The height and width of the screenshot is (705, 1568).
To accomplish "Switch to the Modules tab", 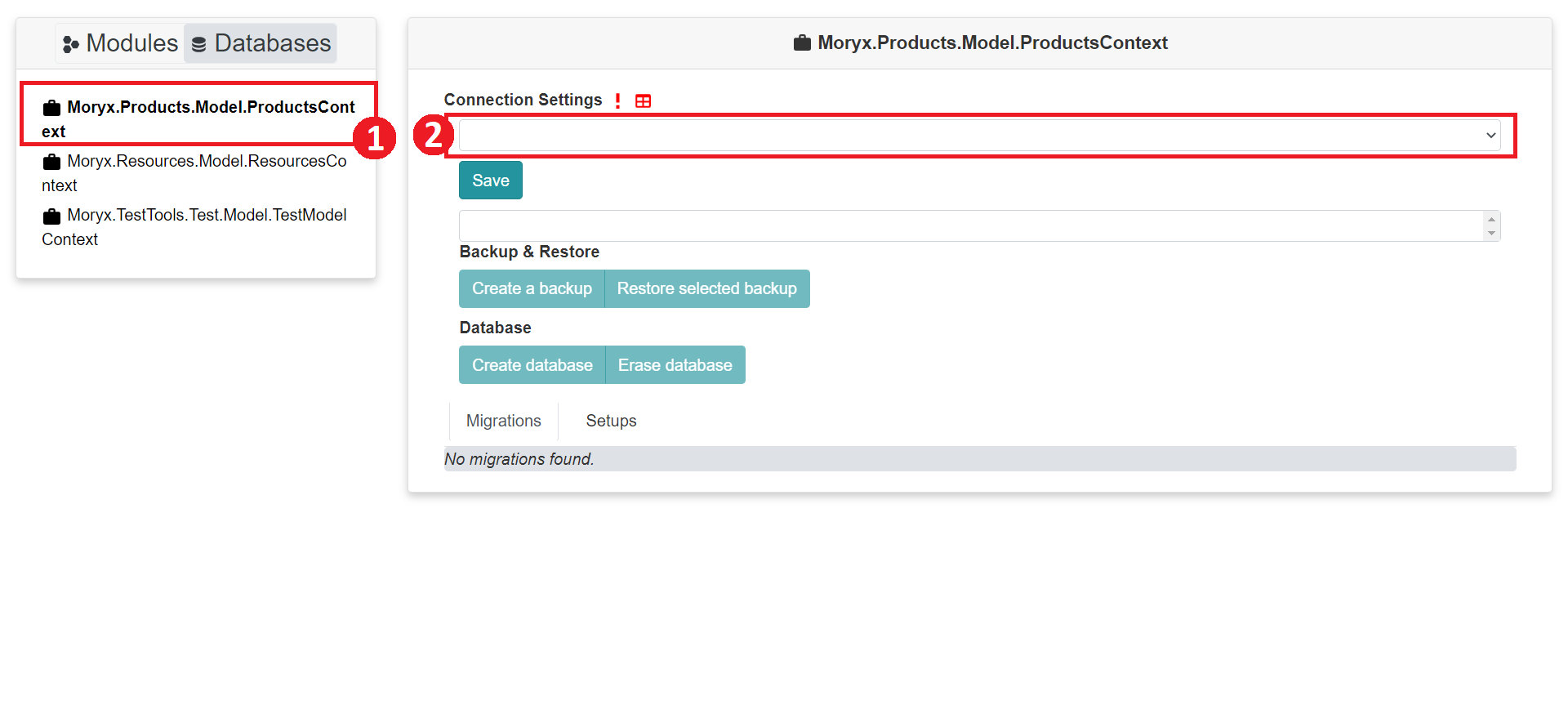I will (x=120, y=43).
